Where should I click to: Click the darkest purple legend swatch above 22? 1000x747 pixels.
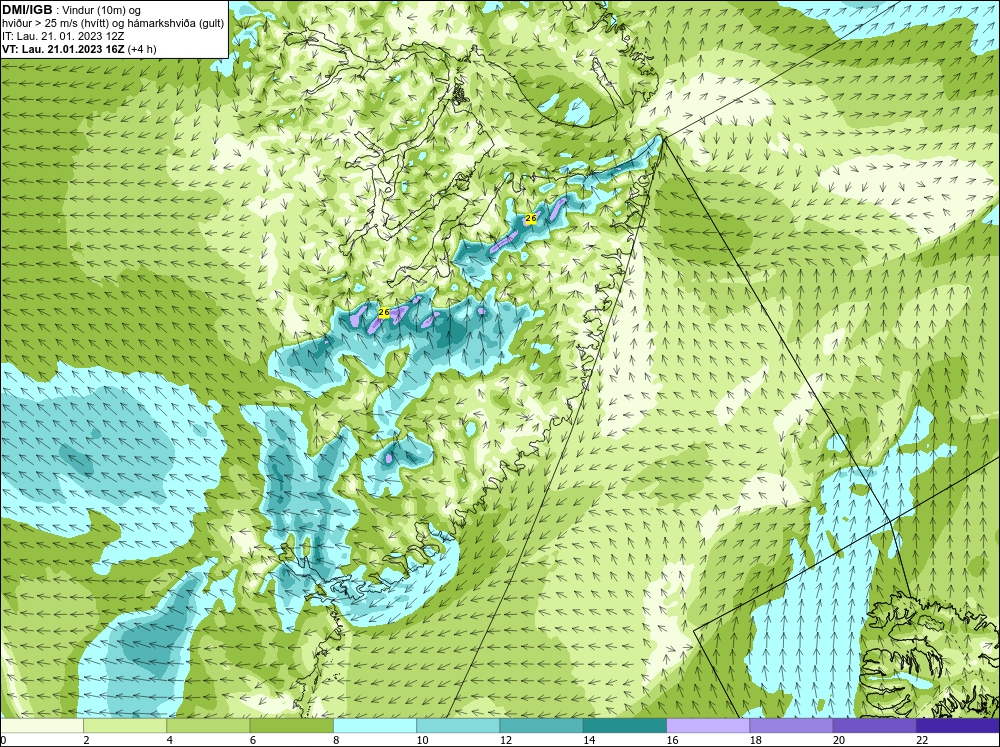pos(958,726)
